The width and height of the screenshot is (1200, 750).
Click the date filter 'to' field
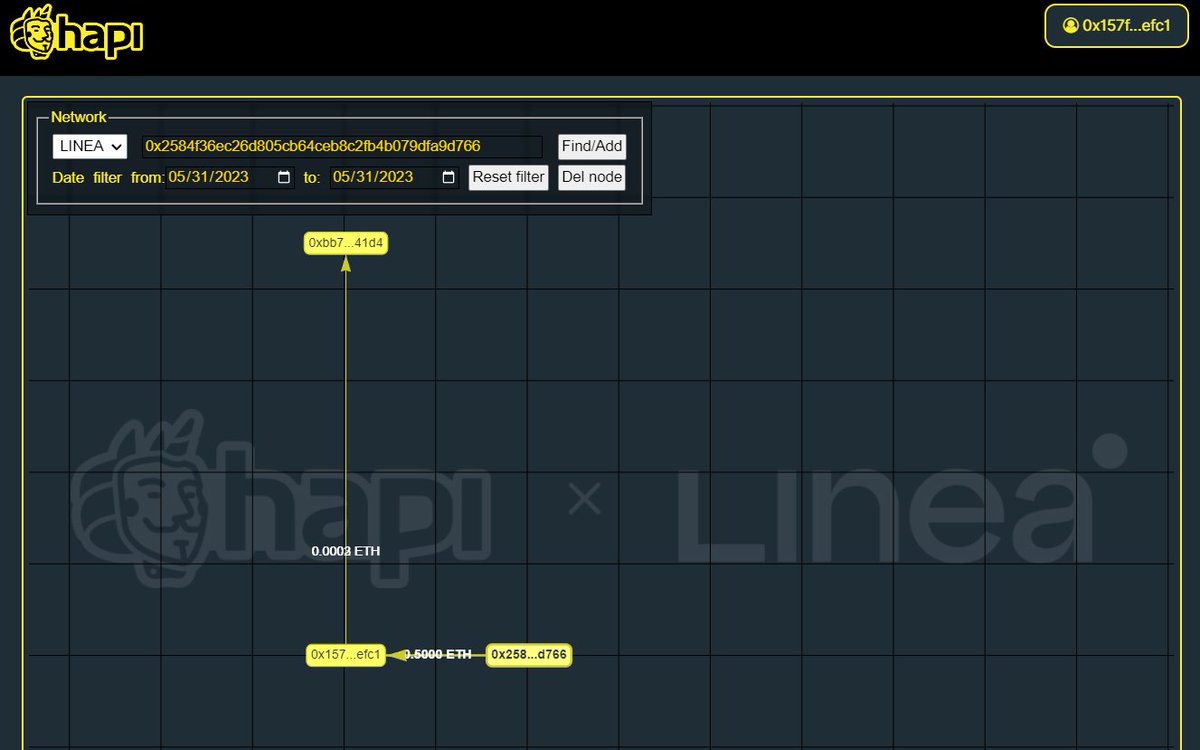(x=394, y=177)
